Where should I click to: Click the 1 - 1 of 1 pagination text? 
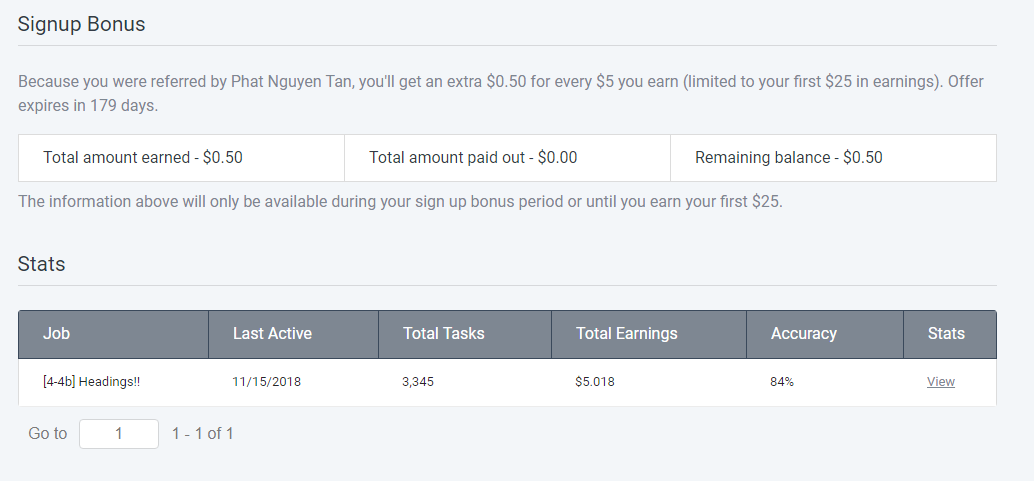(203, 434)
